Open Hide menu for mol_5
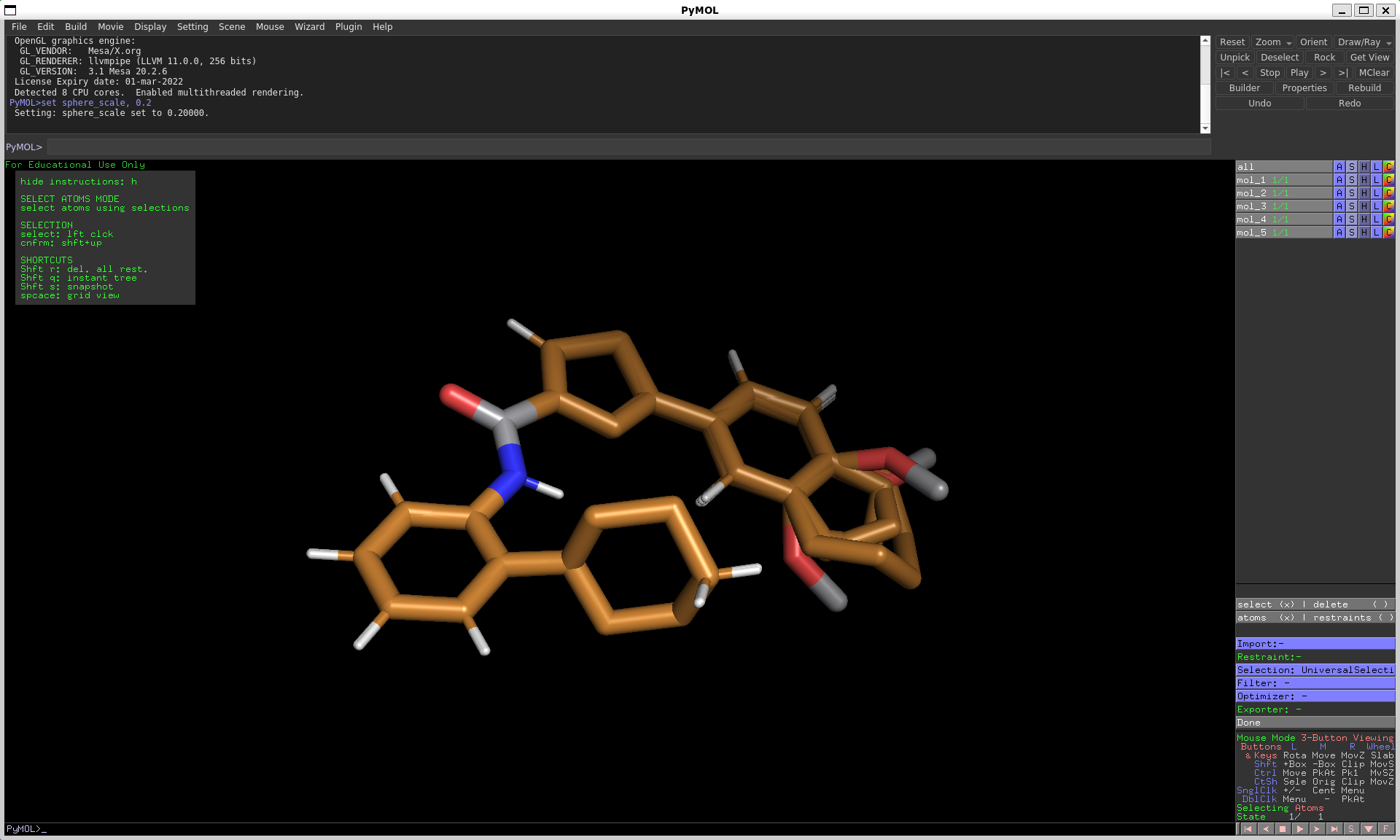Viewport: 1400px width, 840px height. point(1364,233)
